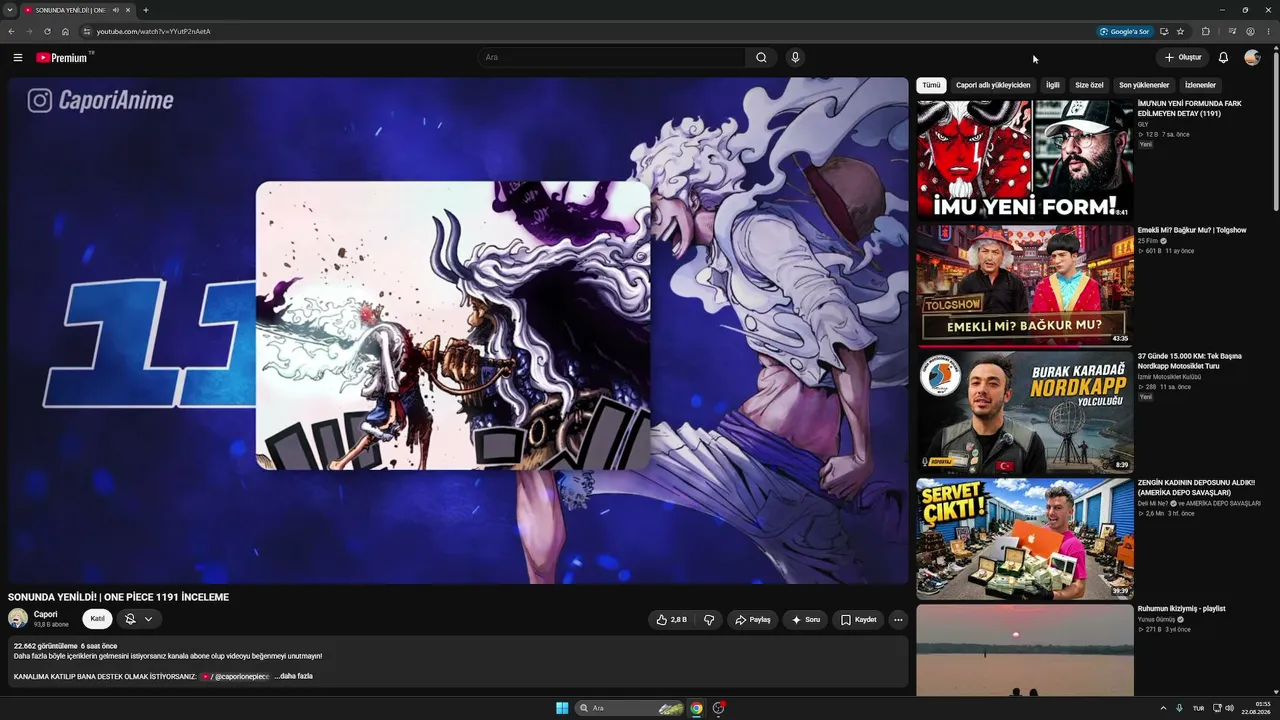
Task: Open notification bell dropdown for Capori
Action: tap(139, 619)
